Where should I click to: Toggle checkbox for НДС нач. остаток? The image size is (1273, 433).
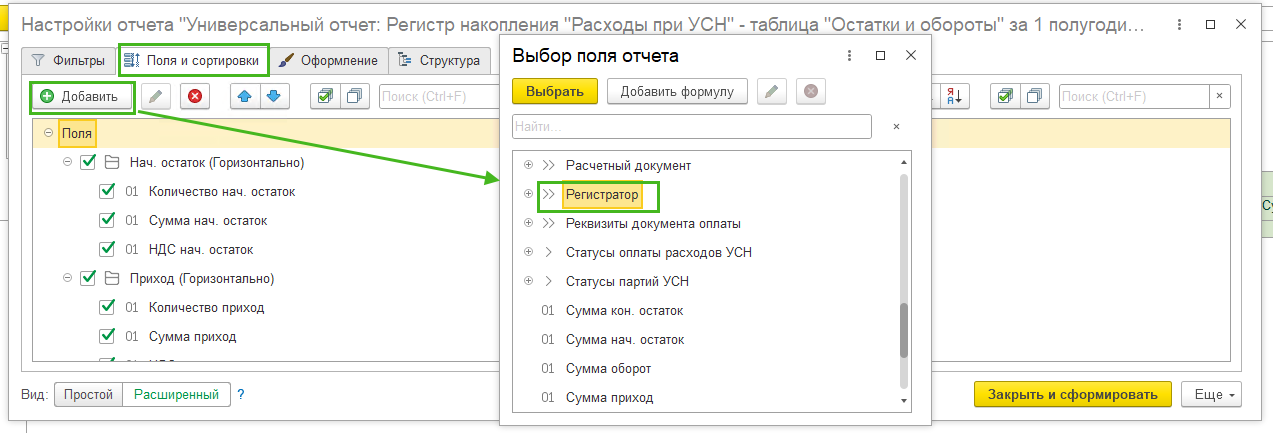pyautogui.click(x=107, y=249)
